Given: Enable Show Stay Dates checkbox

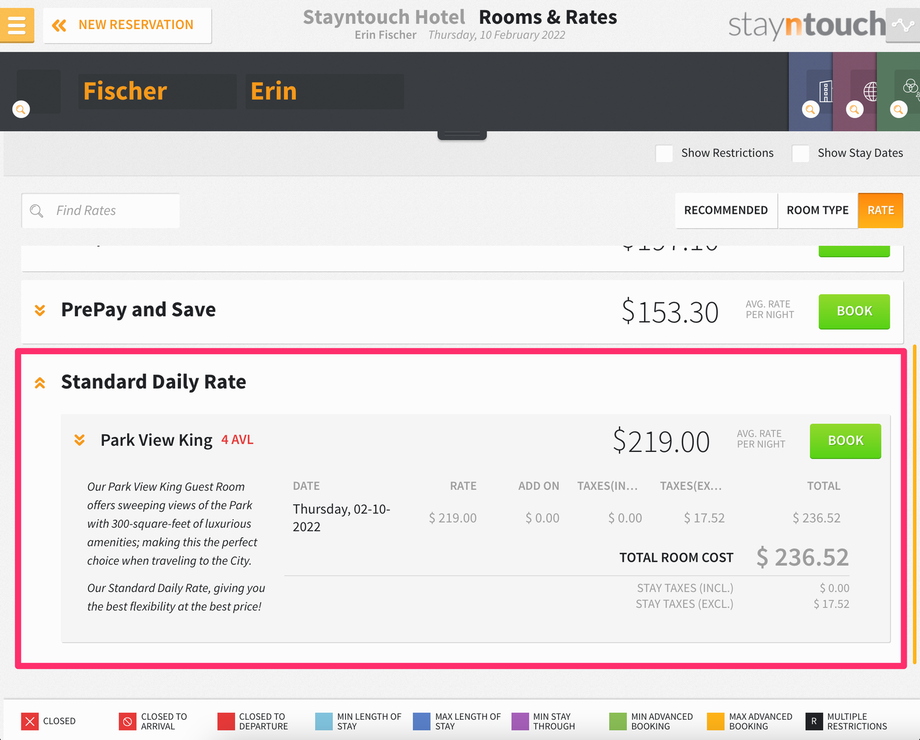Looking at the screenshot, I should [800, 153].
